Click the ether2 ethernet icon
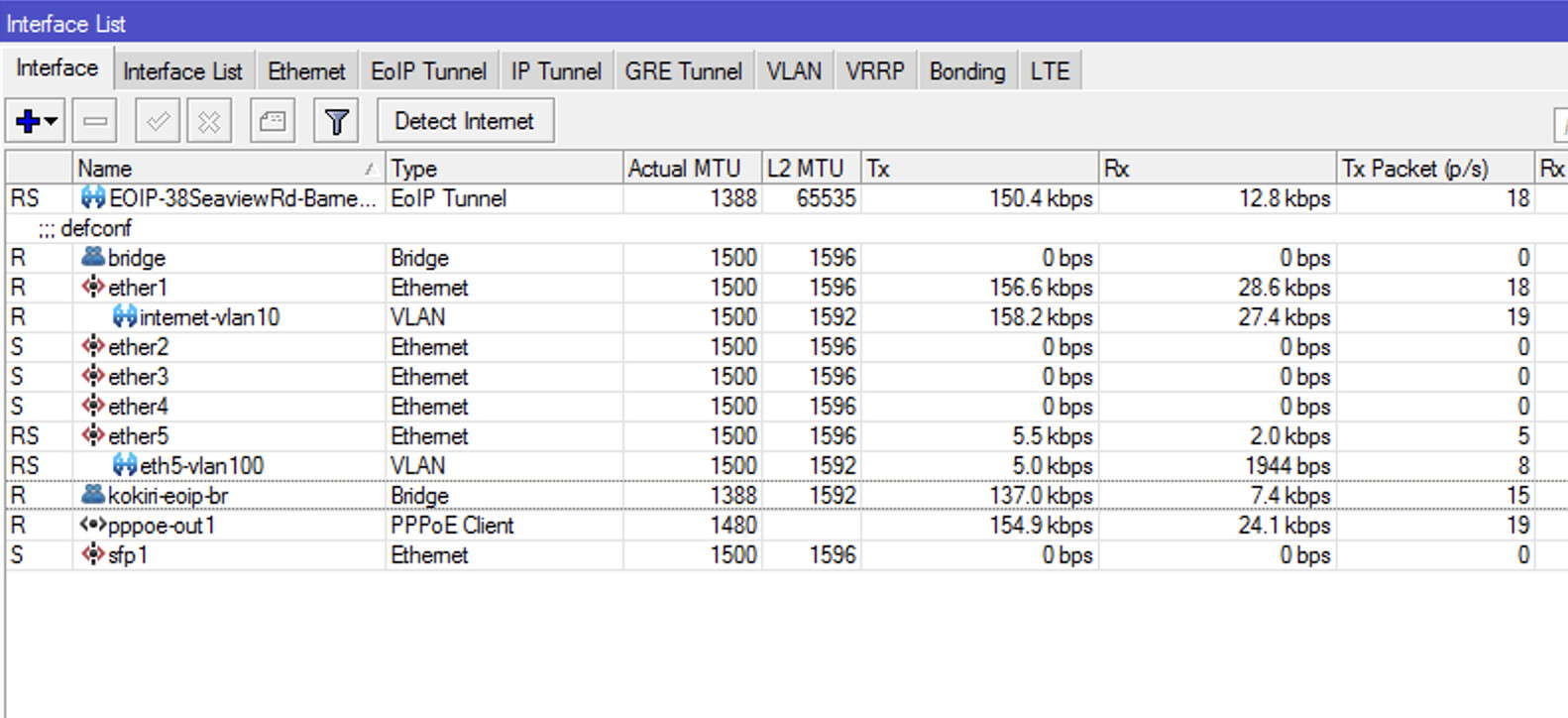This screenshot has height=718, width=1568. click(x=93, y=346)
